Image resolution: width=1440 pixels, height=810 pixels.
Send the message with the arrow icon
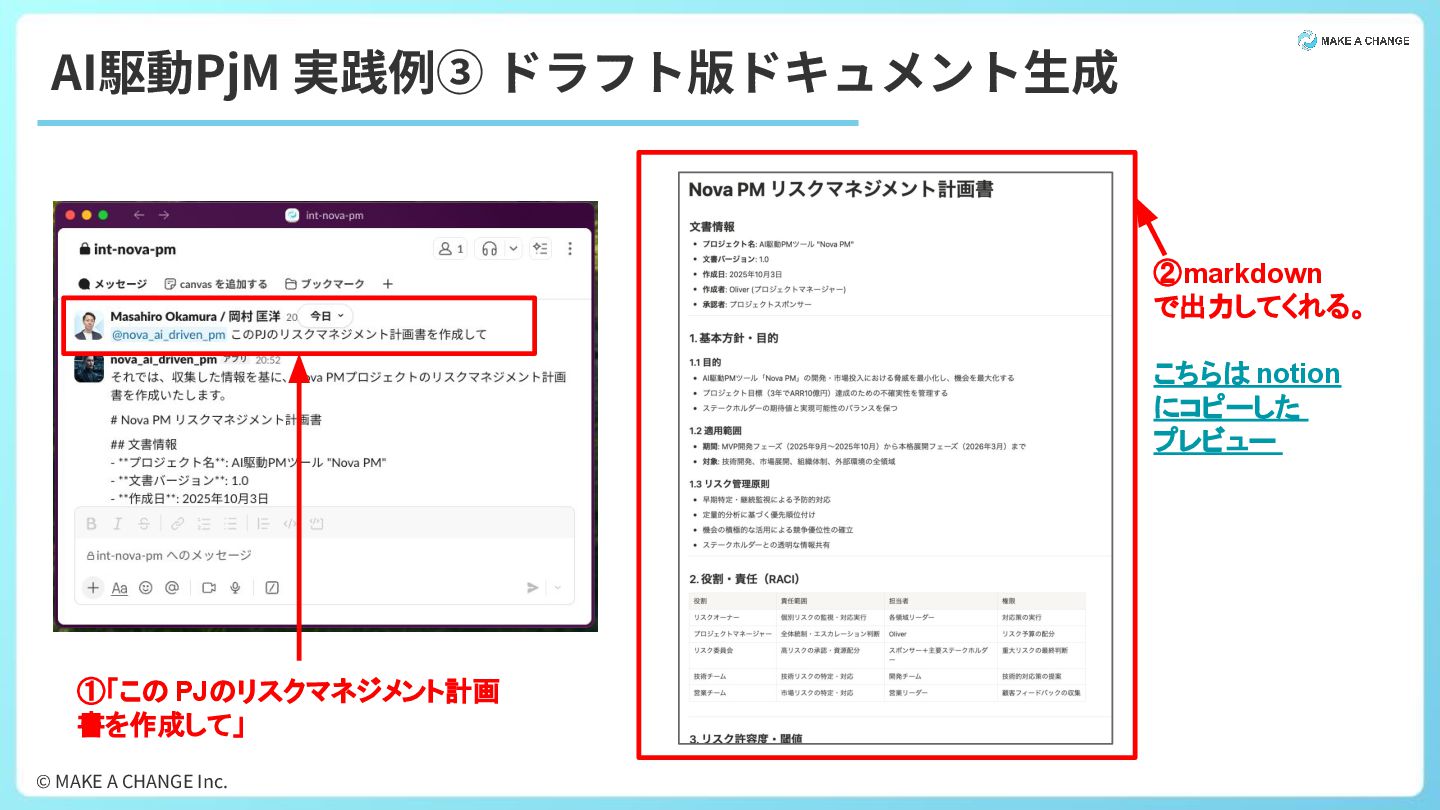click(x=533, y=588)
